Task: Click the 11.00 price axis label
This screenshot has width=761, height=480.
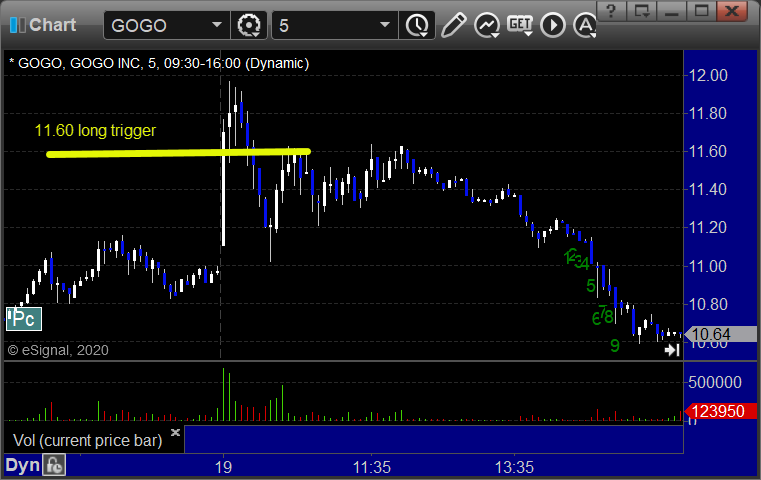Action: (x=708, y=266)
